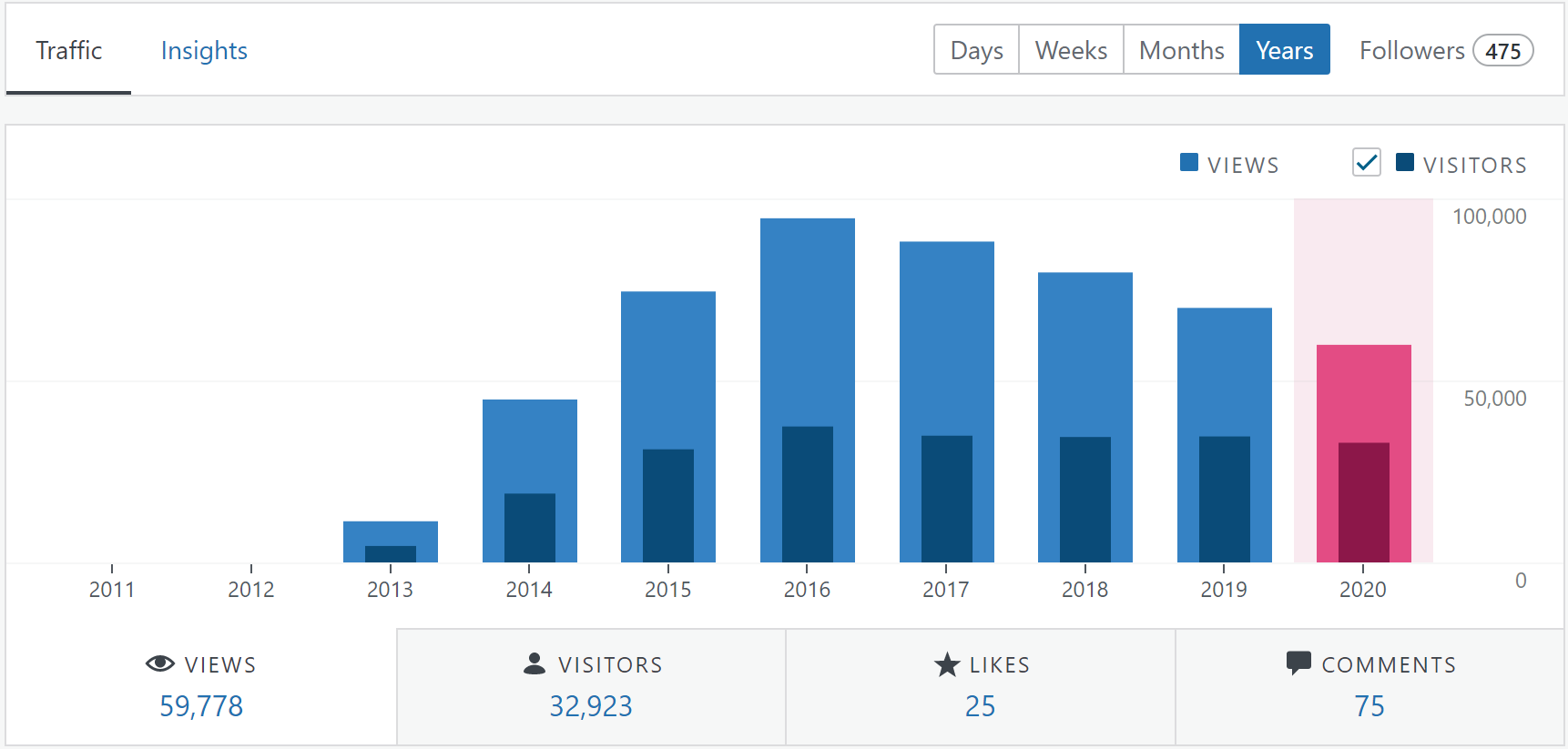This screenshot has width=1568, height=749.
Task: Click the eye icon beside Views
Action: [x=160, y=663]
